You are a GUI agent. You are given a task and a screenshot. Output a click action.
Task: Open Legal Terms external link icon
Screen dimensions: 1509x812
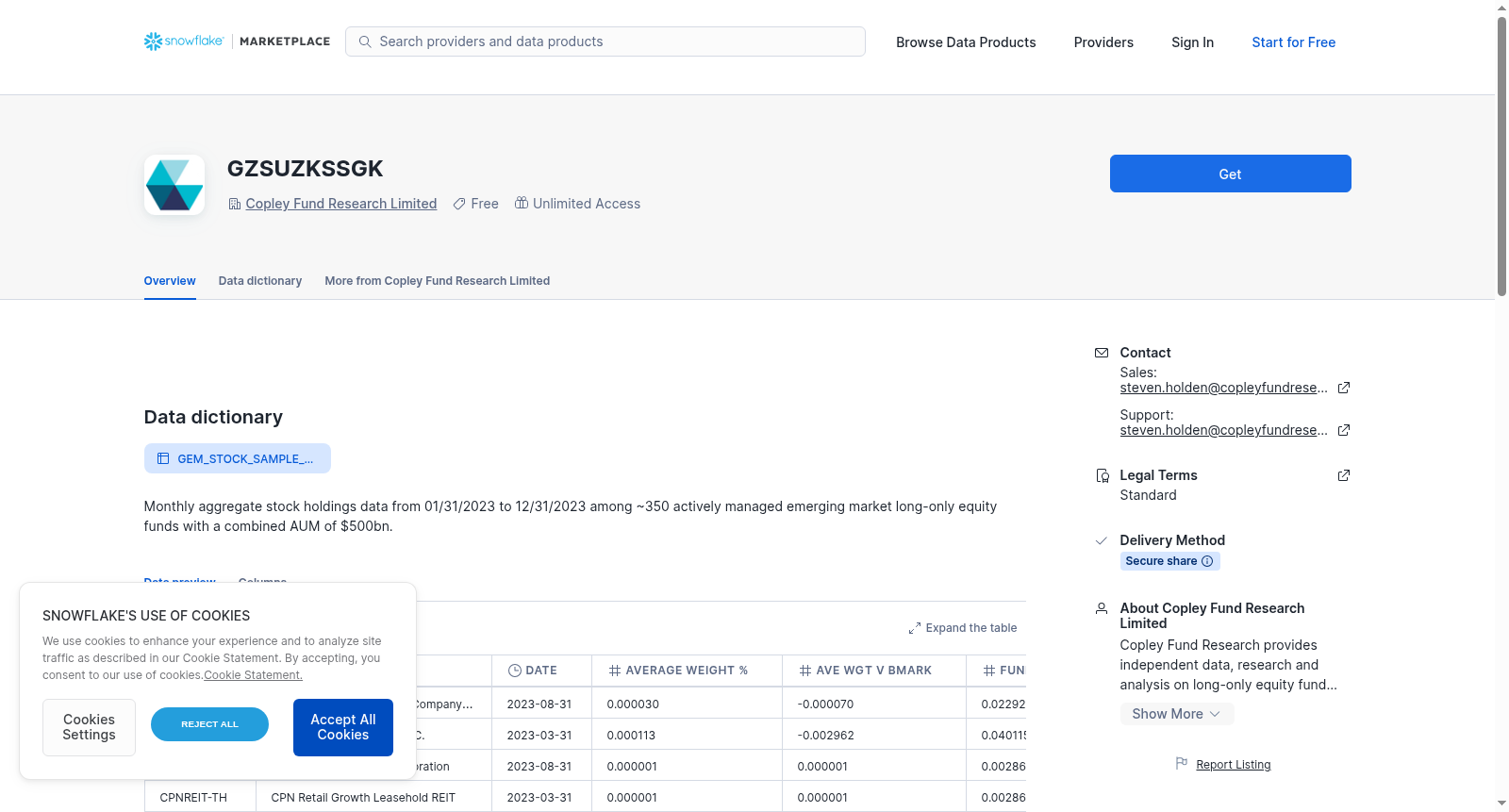click(1344, 475)
